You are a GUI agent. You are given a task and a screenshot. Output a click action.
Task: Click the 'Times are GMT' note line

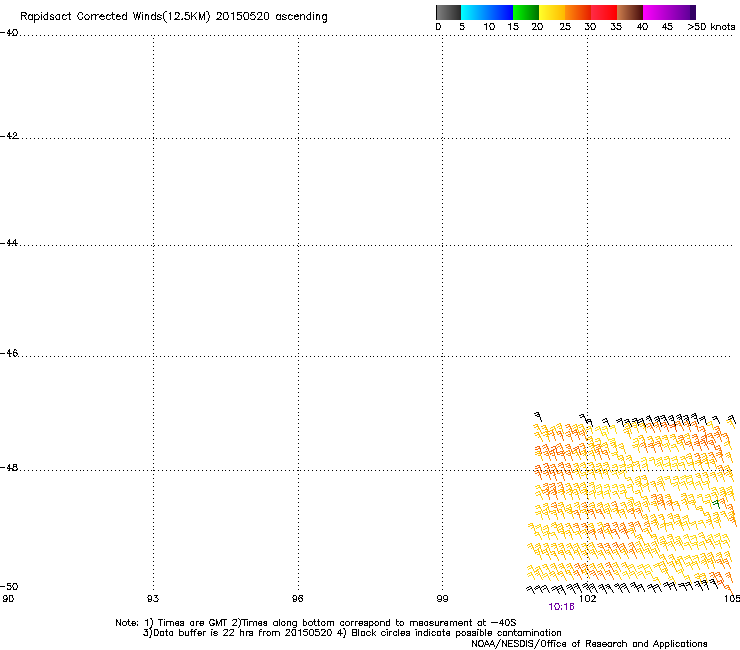316,623
